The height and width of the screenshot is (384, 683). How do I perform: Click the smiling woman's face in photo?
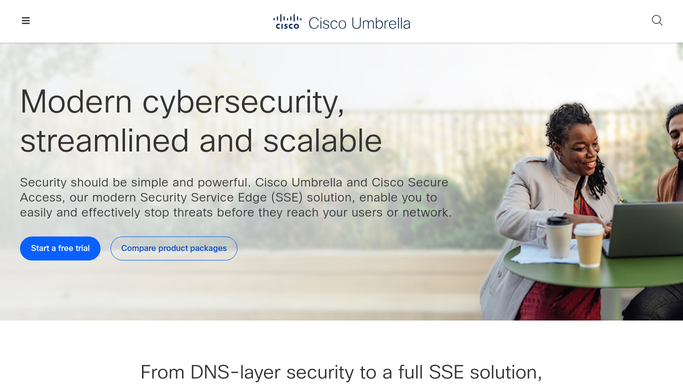coord(581,148)
